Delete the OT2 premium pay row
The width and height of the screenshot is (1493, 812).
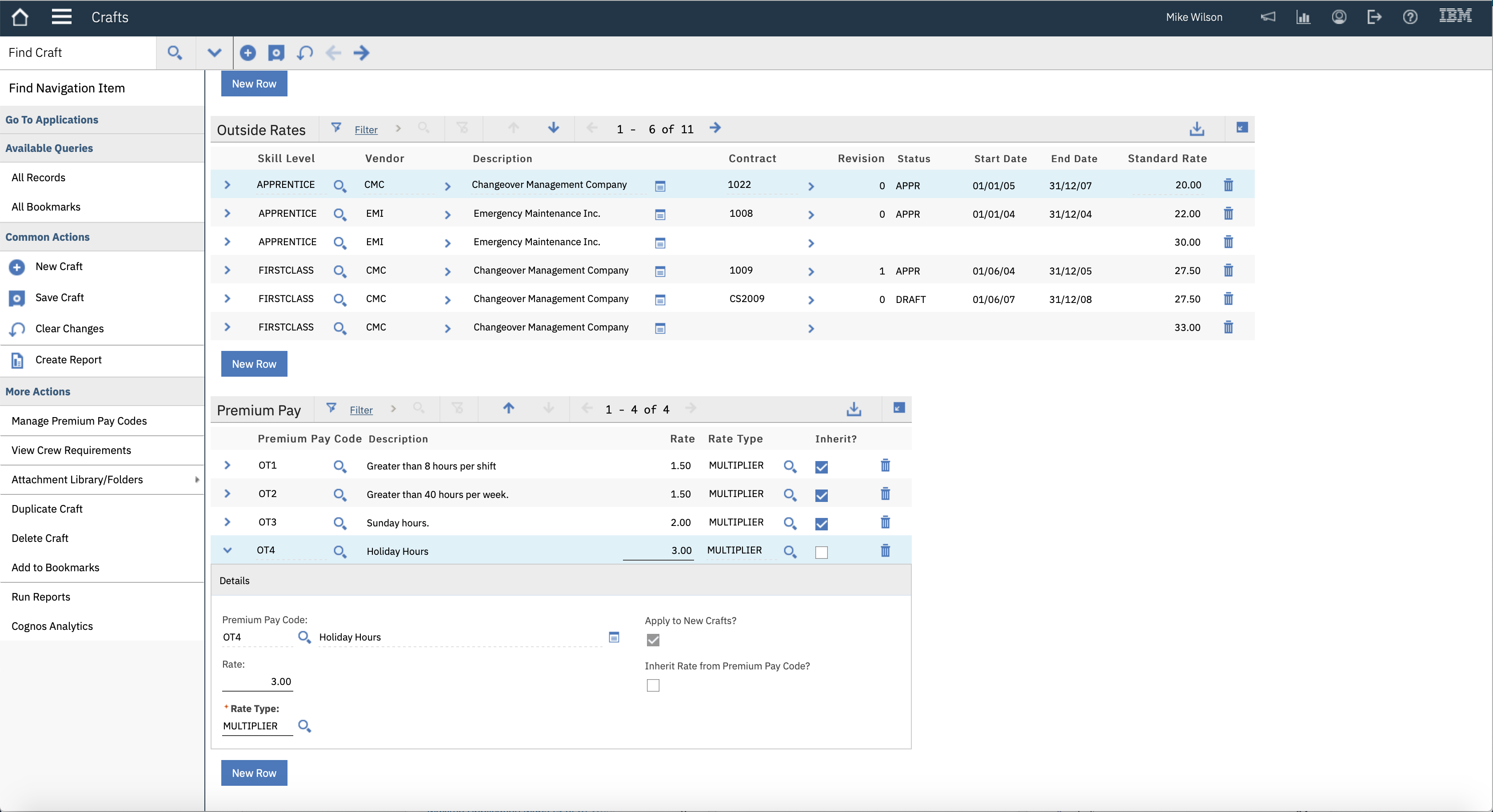coord(885,494)
